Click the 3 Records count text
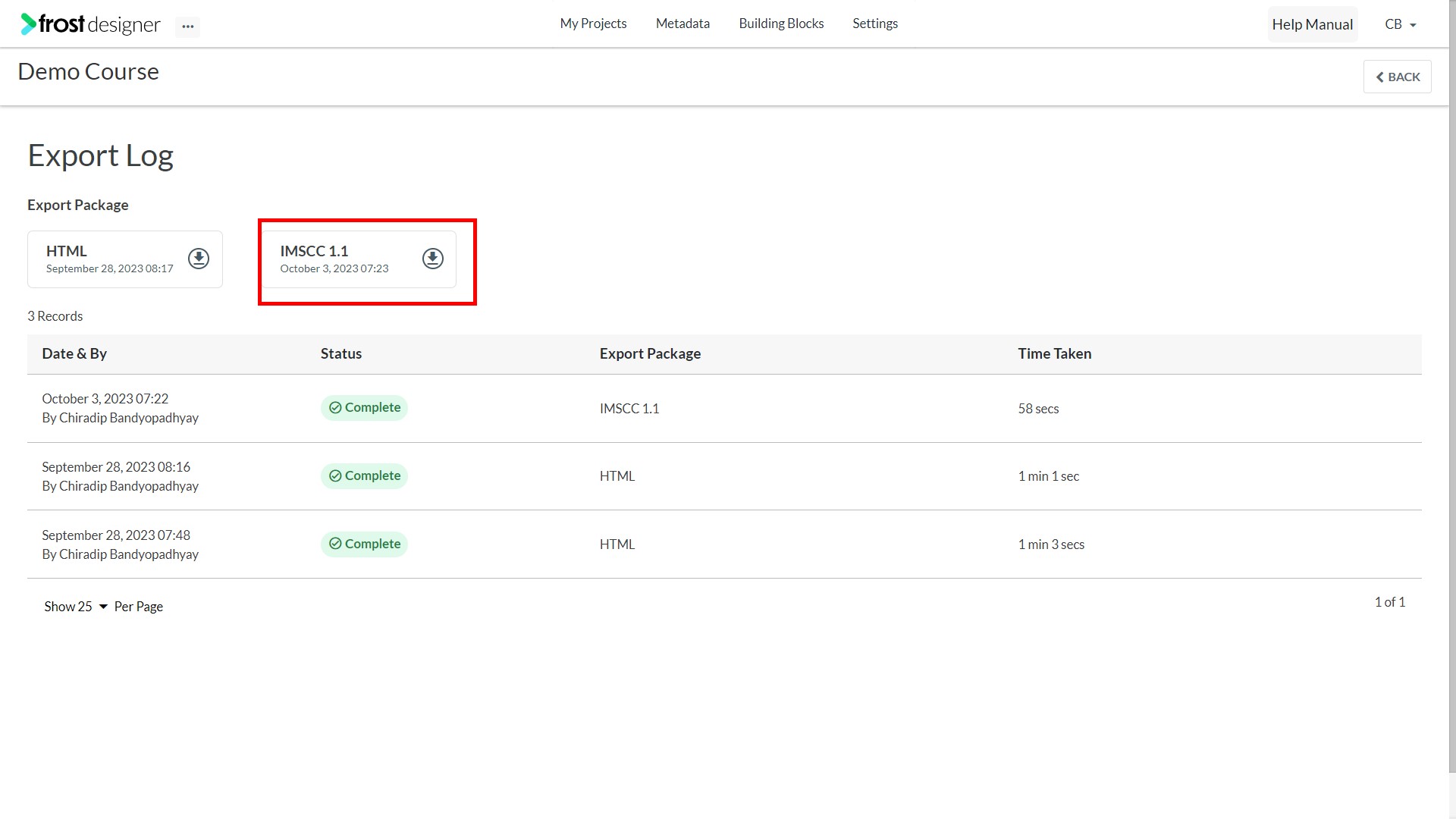 pos(55,316)
